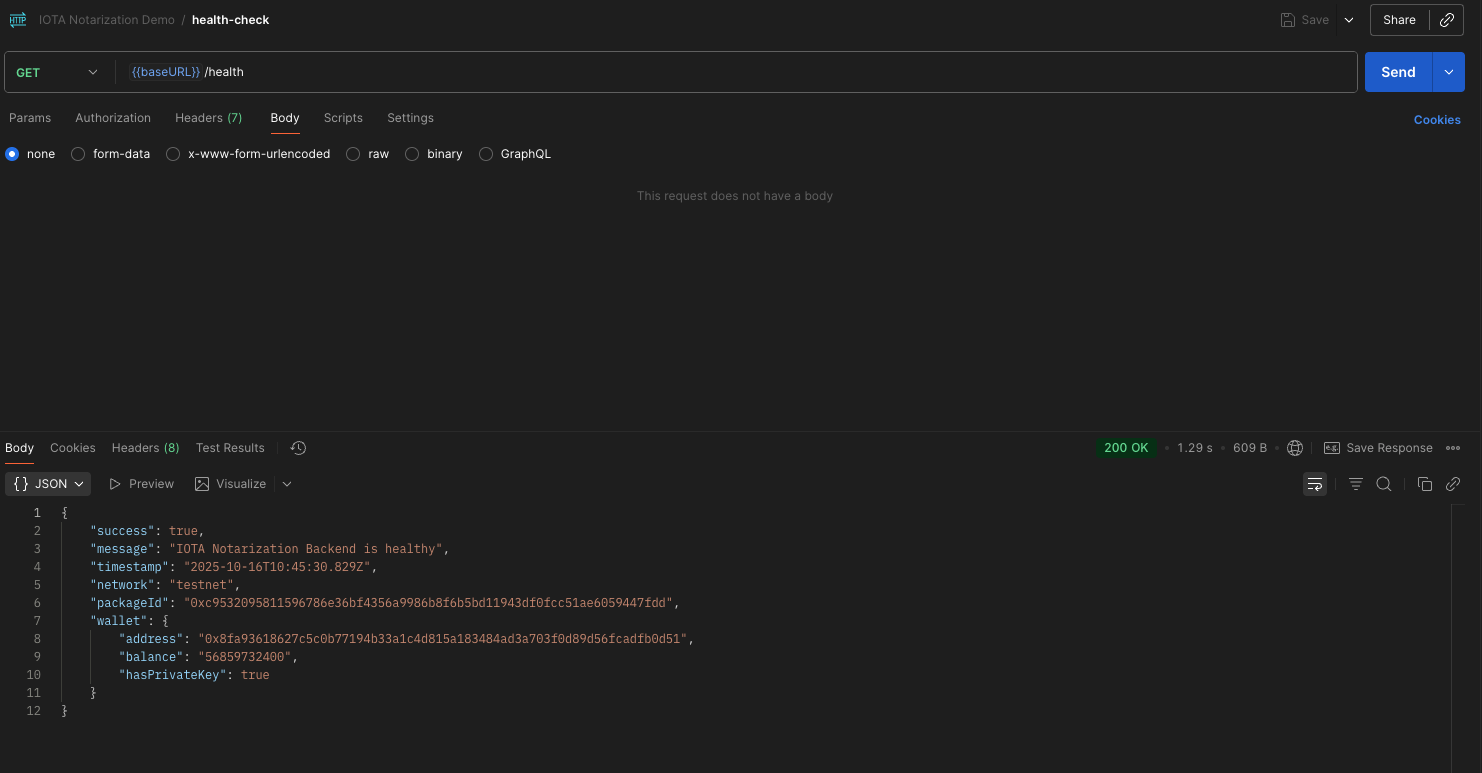This screenshot has width=1482, height=773.
Task: Open the Test Results tab
Action: coord(230,448)
